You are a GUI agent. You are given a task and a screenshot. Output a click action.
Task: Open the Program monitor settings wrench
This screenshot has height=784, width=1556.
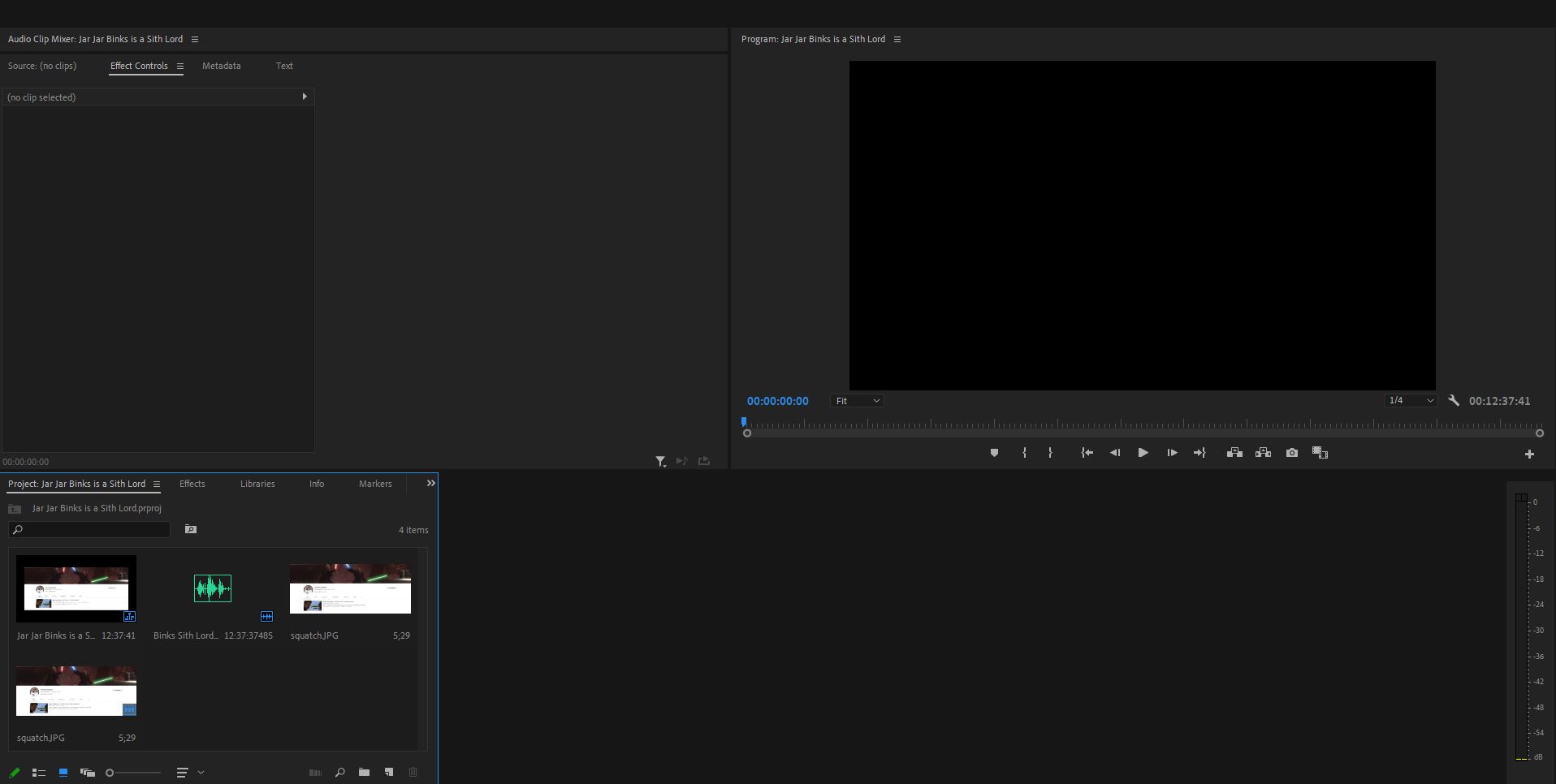pyautogui.click(x=1454, y=400)
